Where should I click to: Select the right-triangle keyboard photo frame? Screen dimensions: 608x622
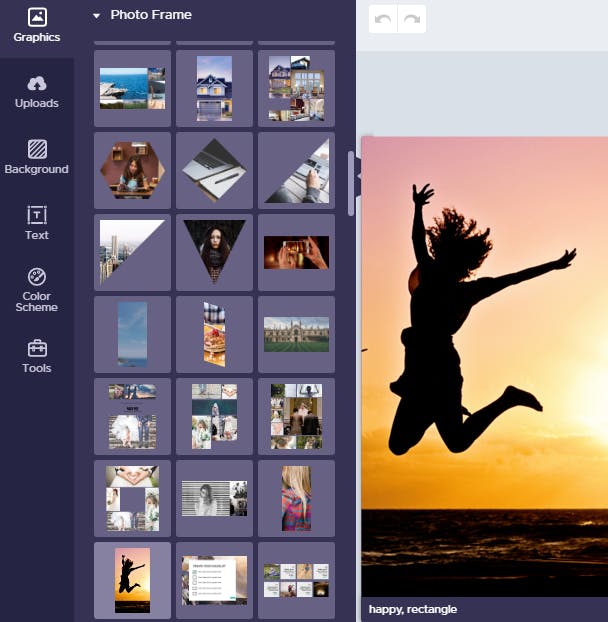(x=296, y=170)
